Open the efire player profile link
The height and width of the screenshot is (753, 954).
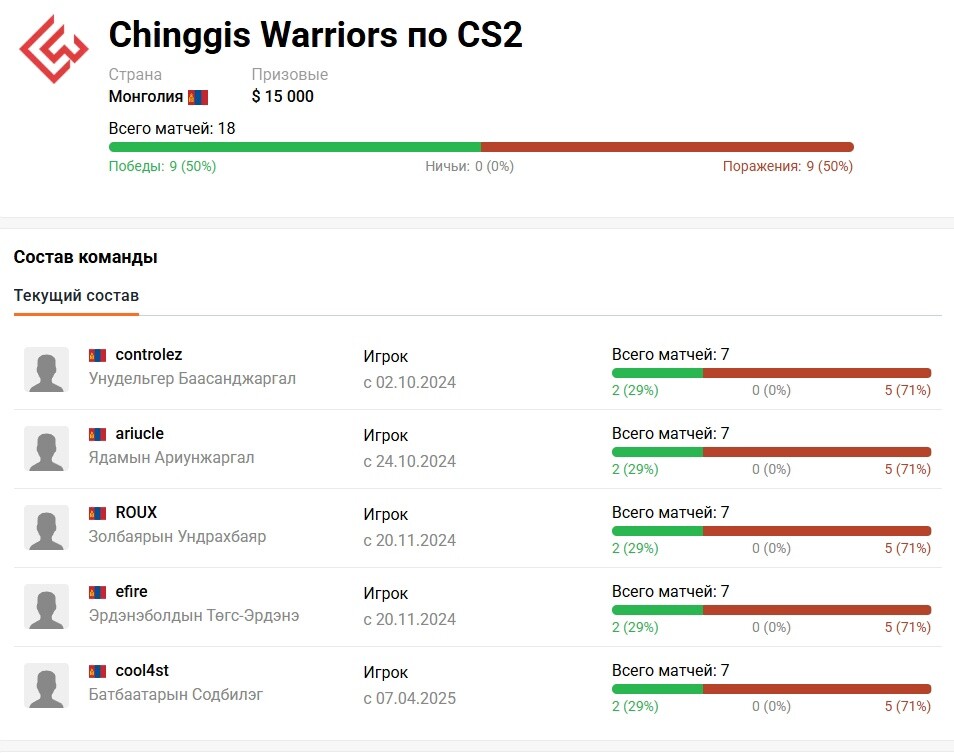point(132,592)
